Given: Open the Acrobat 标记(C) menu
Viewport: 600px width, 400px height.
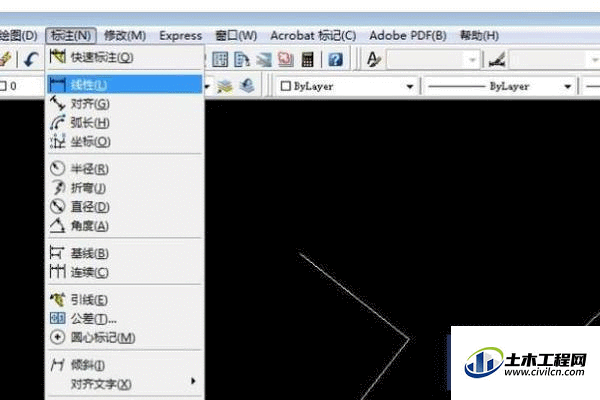Looking at the screenshot, I should click(x=313, y=36).
